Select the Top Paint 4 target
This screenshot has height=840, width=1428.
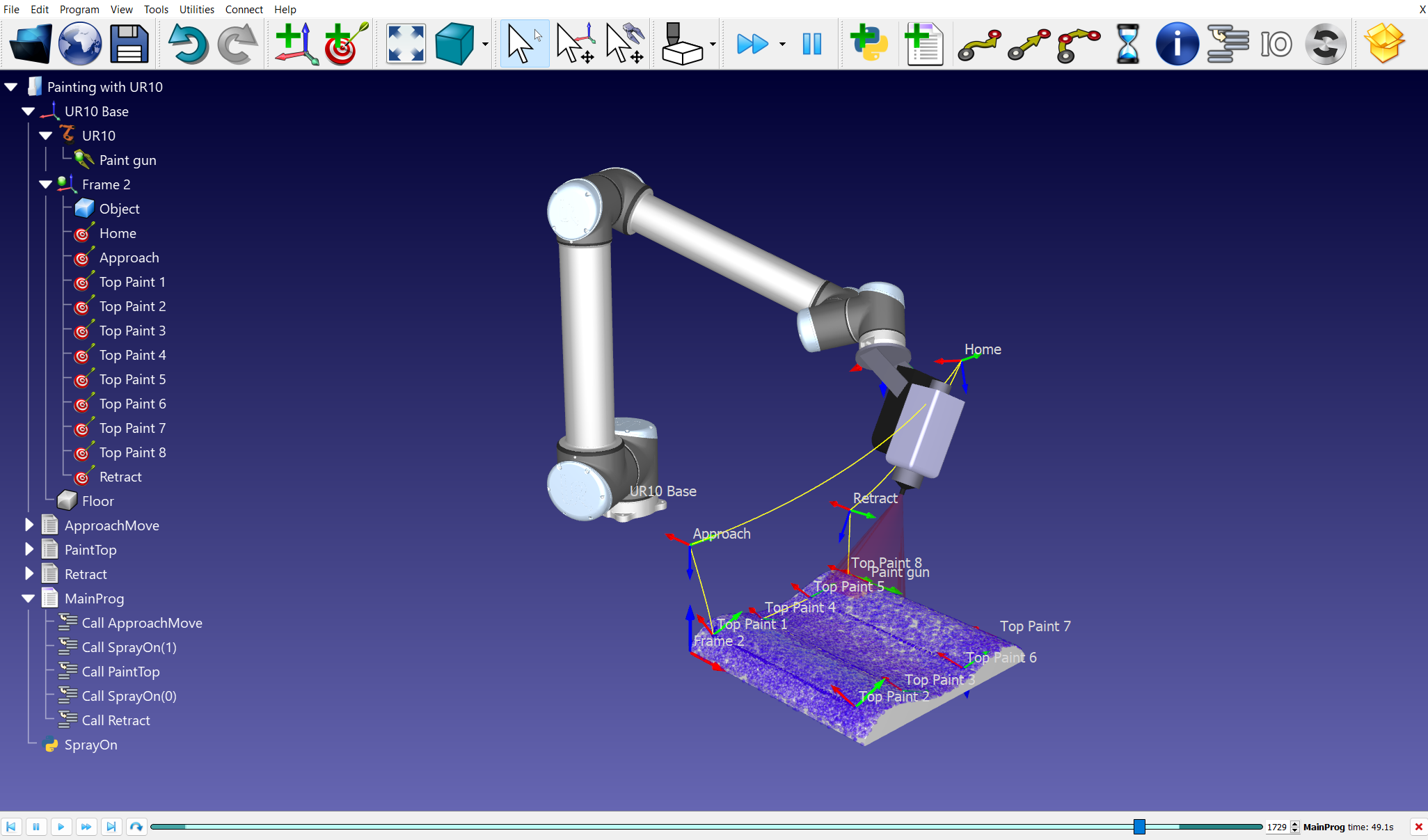[132, 355]
